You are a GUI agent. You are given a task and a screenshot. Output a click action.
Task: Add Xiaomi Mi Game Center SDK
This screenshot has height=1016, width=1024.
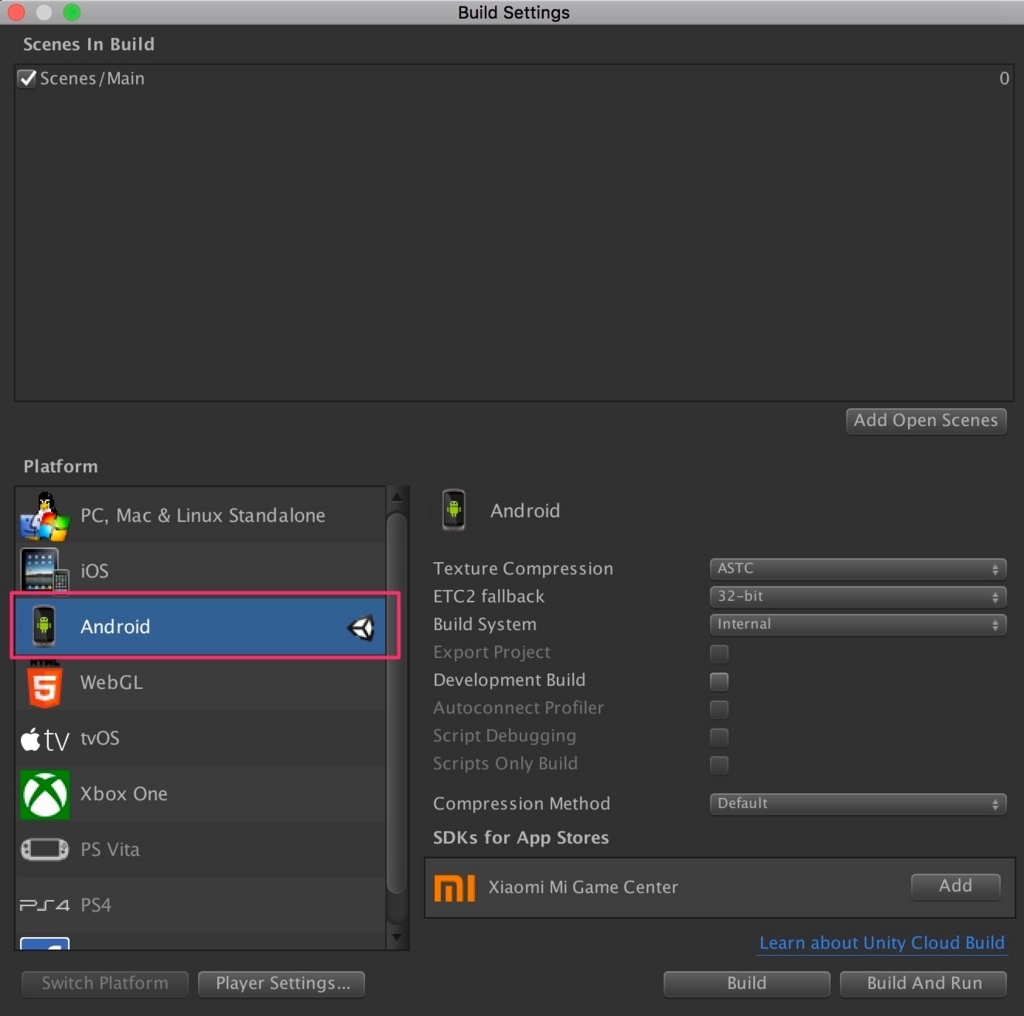[955, 886]
